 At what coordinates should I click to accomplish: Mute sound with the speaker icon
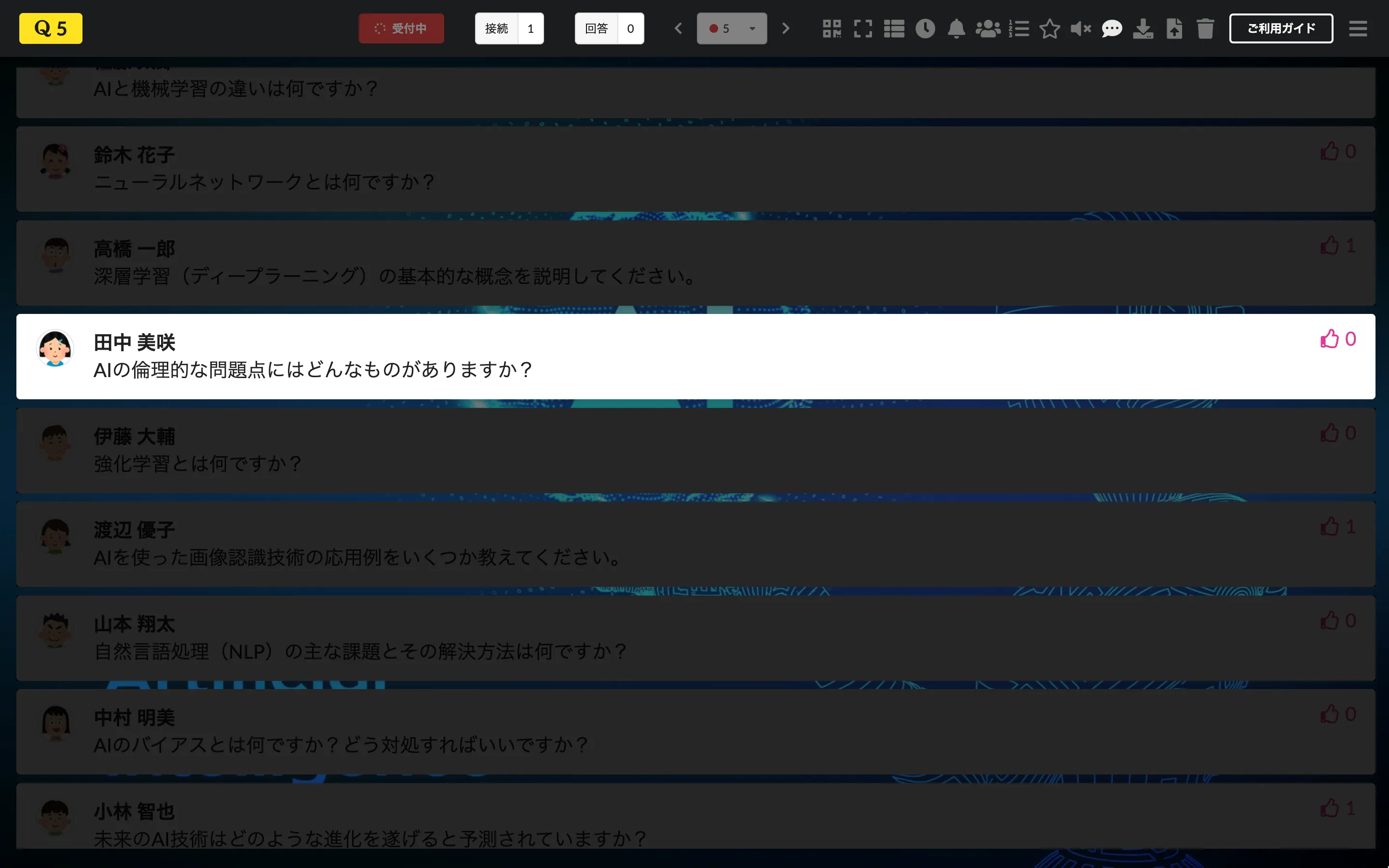click(x=1081, y=28)
